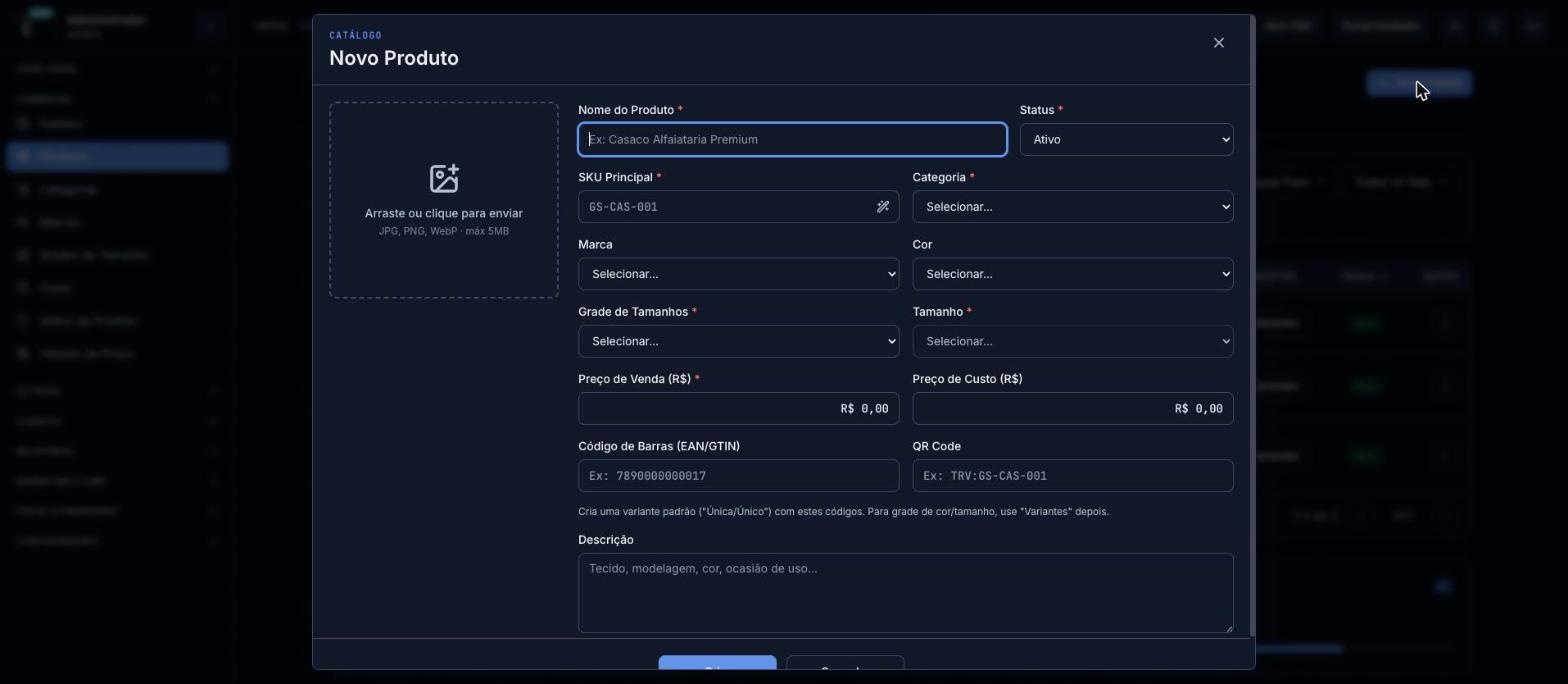Click the "JPG, PNG, WebP · máx 5MB" hint
This screenshot has width=1568, height=684.
click(444, 231)
